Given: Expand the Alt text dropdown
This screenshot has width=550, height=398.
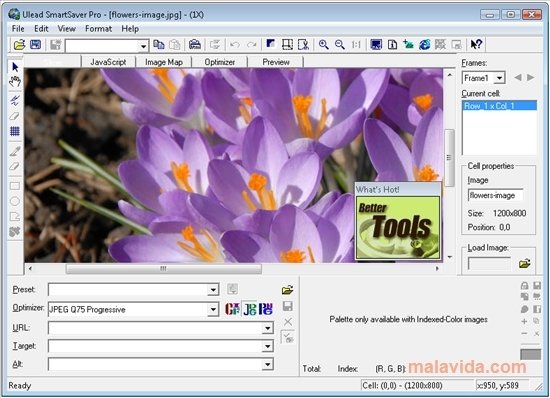Looking at the screenshot, I should pos(267,365).
